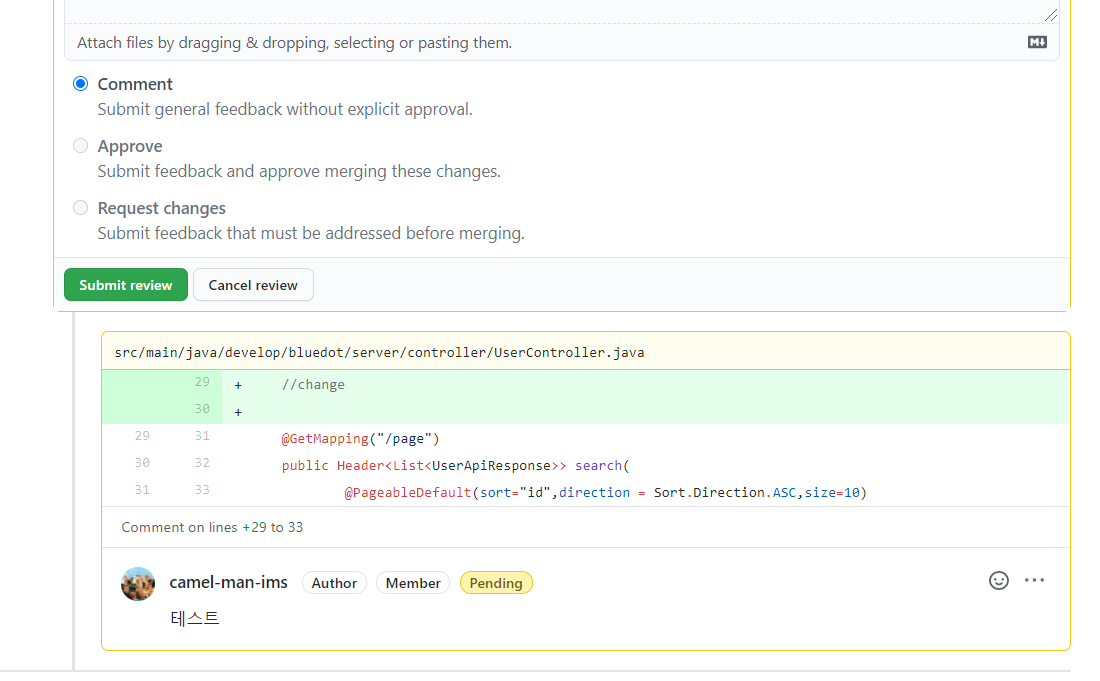Click line number 30 in the diff
This screenshot has height=681, width=1100.
tap(201, 410)
